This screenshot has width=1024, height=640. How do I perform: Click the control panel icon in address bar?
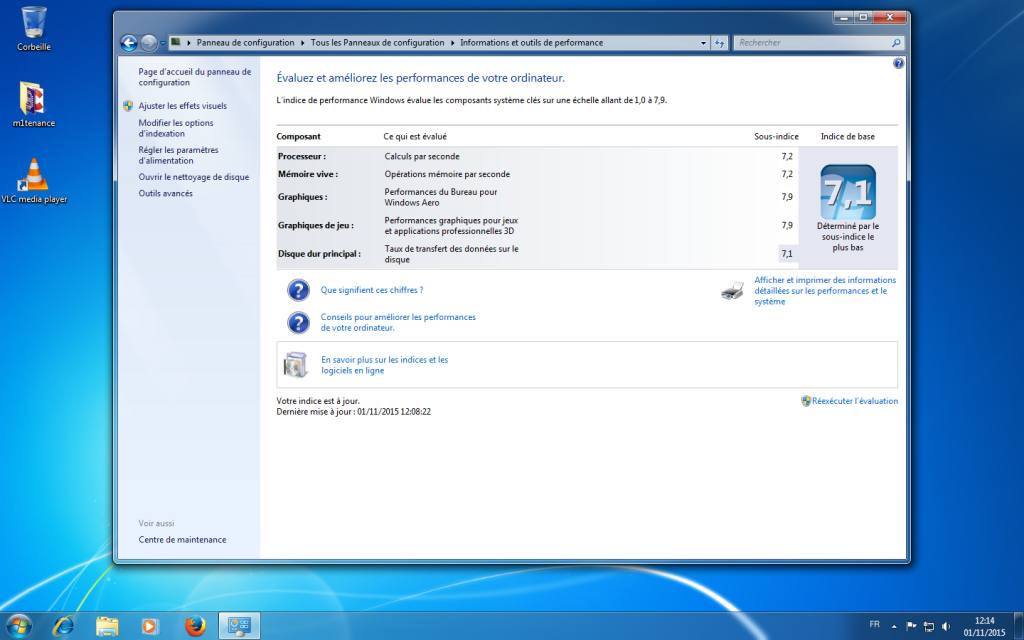click(176, 42)
